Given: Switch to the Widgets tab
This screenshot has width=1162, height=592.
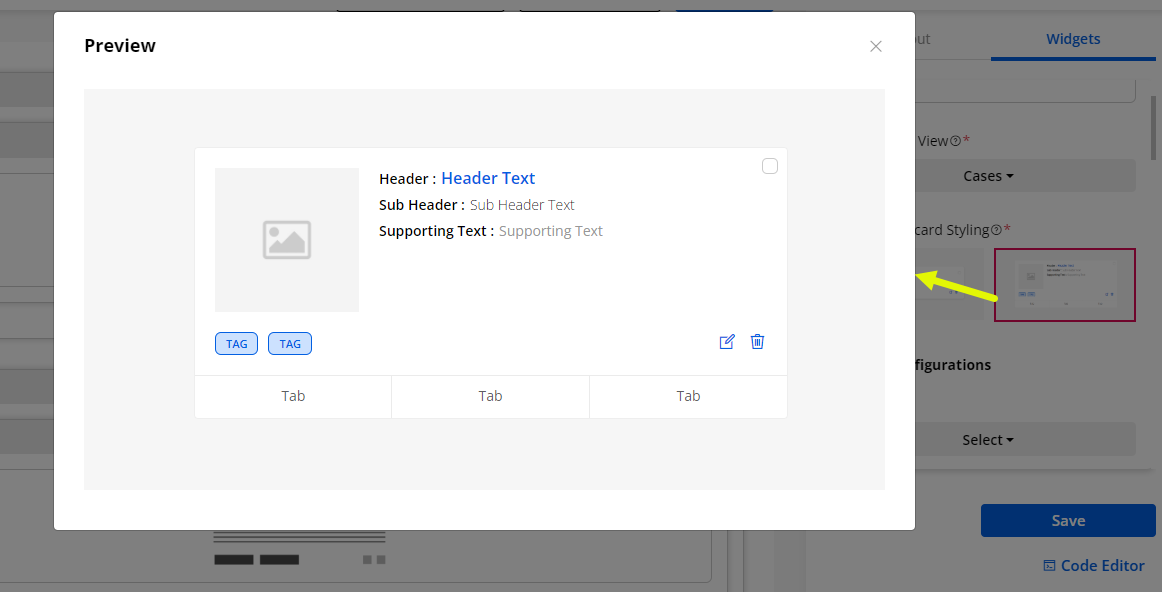Looking at the screenshot, I should click(1073, 39).
